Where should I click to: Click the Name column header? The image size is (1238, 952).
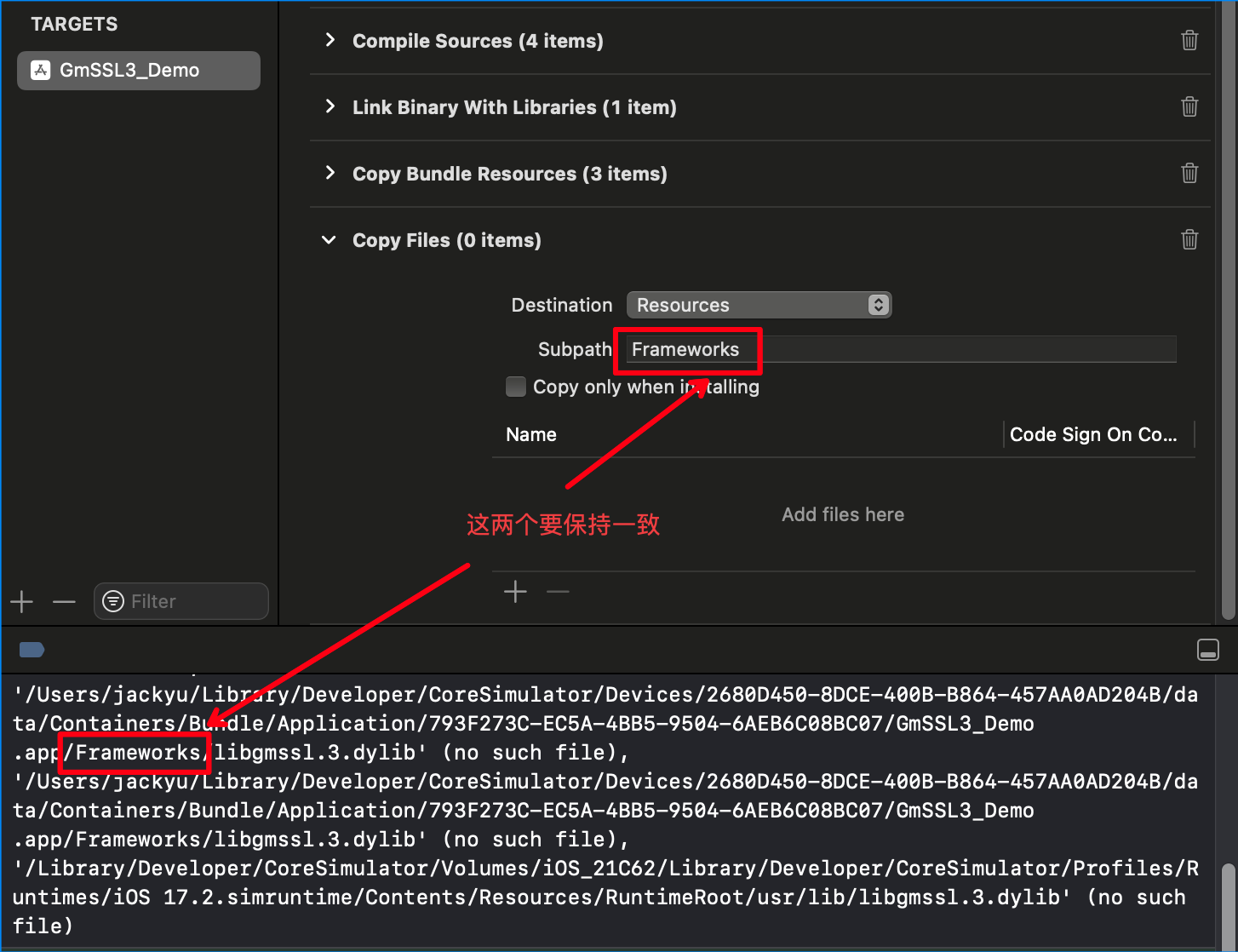pyautogui.click(x=531, y=434)
